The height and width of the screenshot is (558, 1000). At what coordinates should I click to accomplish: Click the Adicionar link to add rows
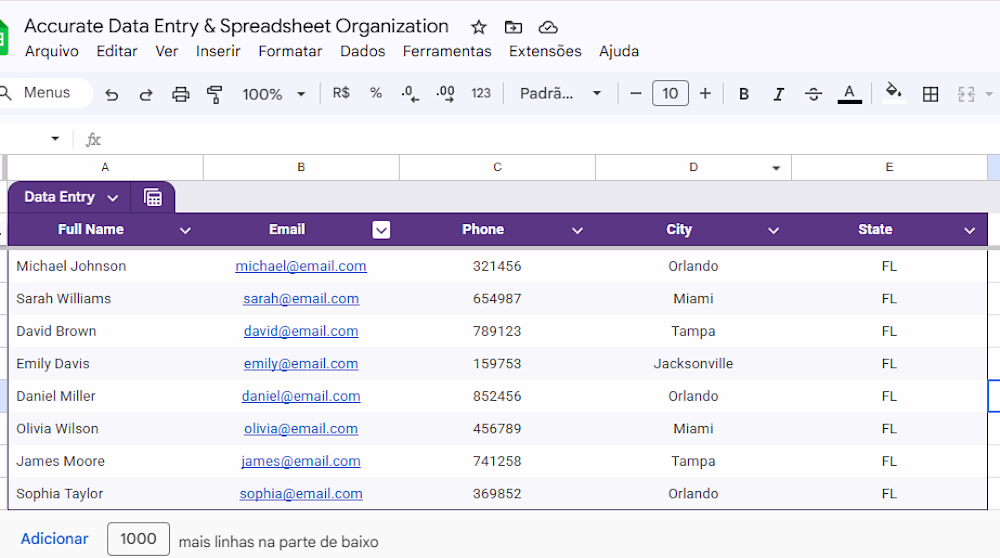54,539
